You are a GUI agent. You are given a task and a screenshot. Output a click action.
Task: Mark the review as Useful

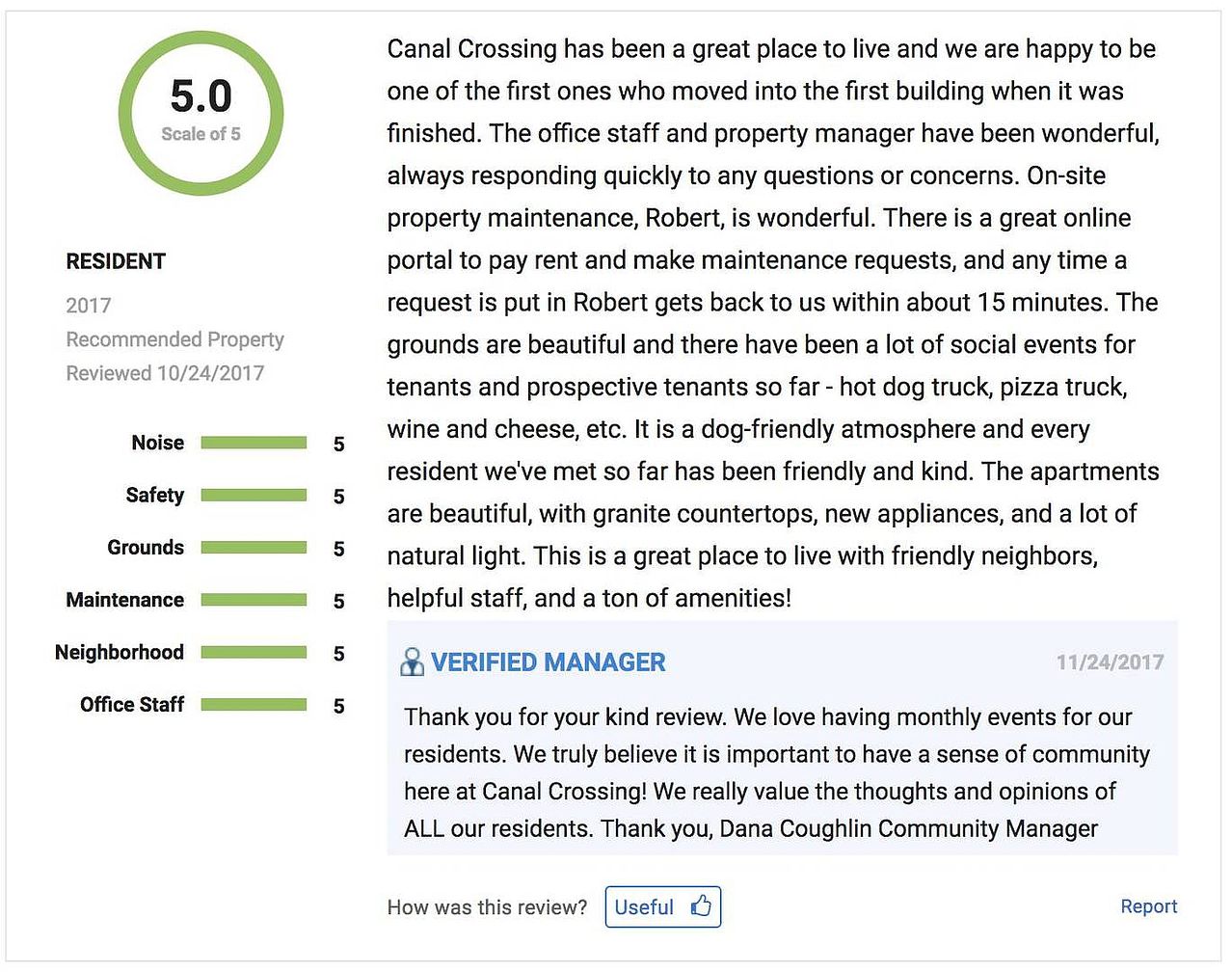coord(663,906)
